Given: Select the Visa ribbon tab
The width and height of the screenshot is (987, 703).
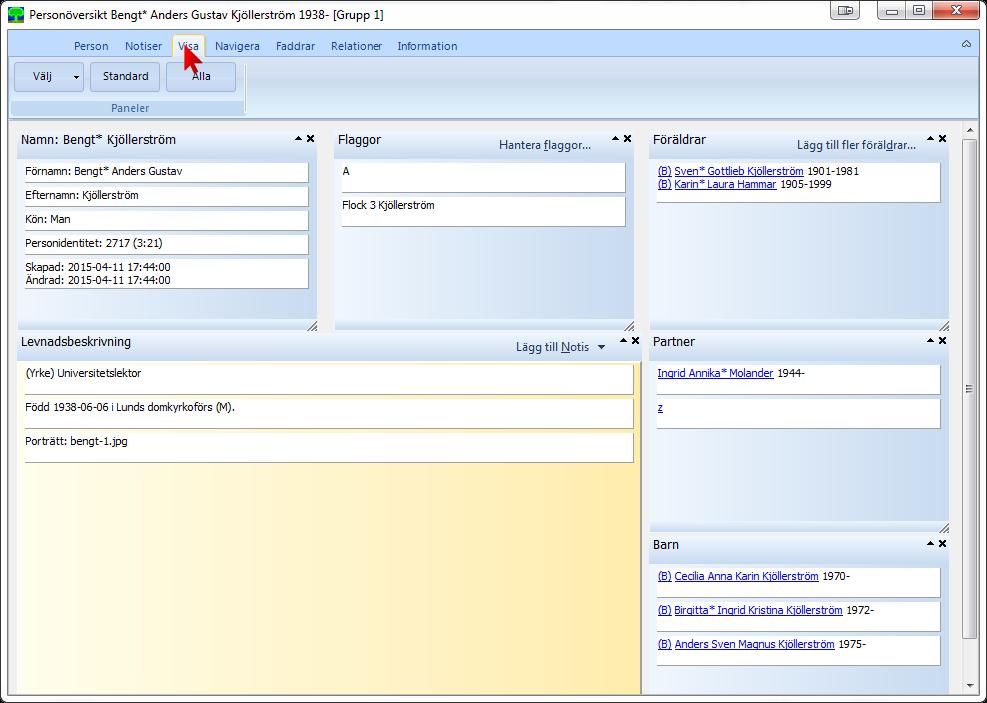Looking at the screenshot, I should pos(188,46).
